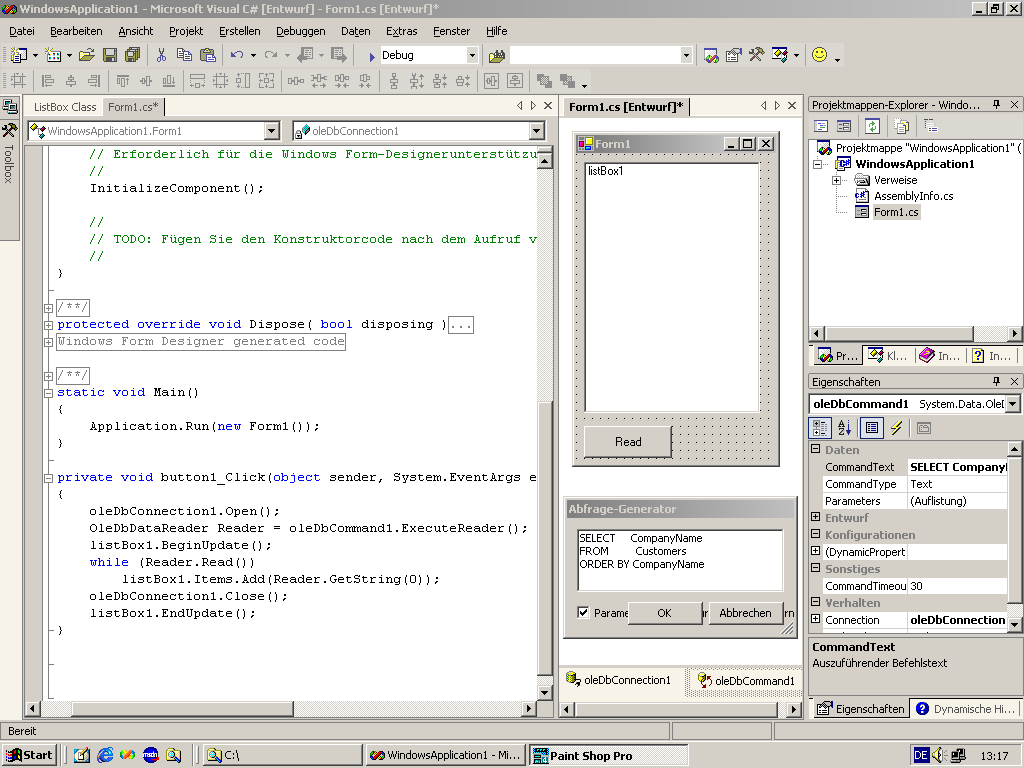This screenshot has width=1024, height=768.
Task: Launch Internet Explorer from the quick launch
Action: (x=104, y=755)
